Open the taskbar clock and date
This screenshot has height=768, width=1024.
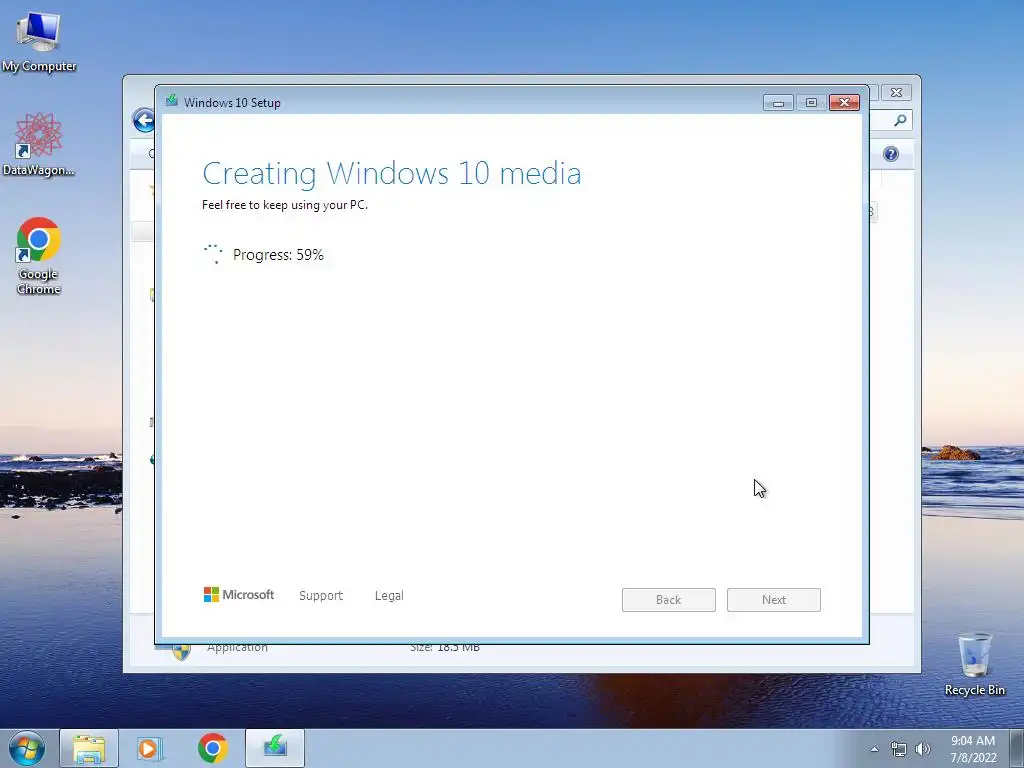click(x=973, y=749)
